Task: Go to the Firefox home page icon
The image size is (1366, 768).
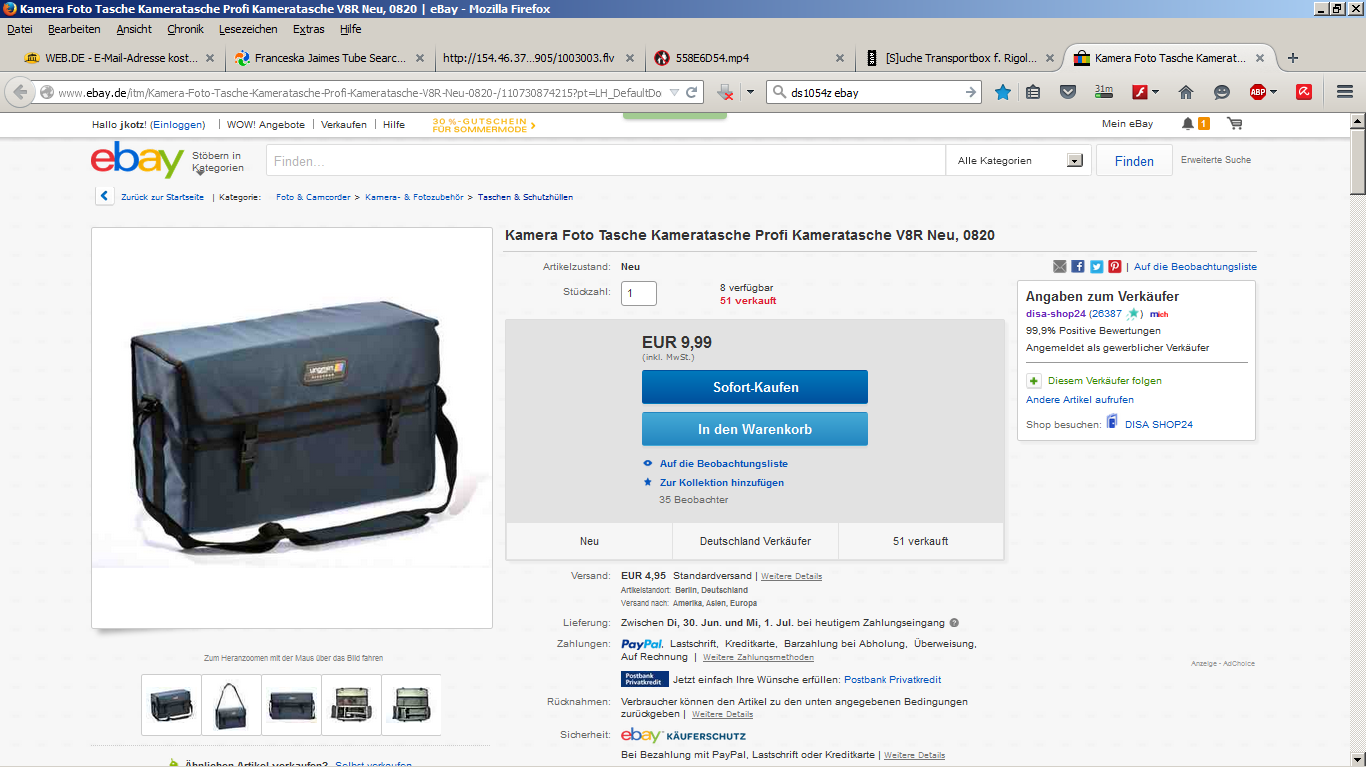Action: pyautogui.click(x=1186, y=92)
